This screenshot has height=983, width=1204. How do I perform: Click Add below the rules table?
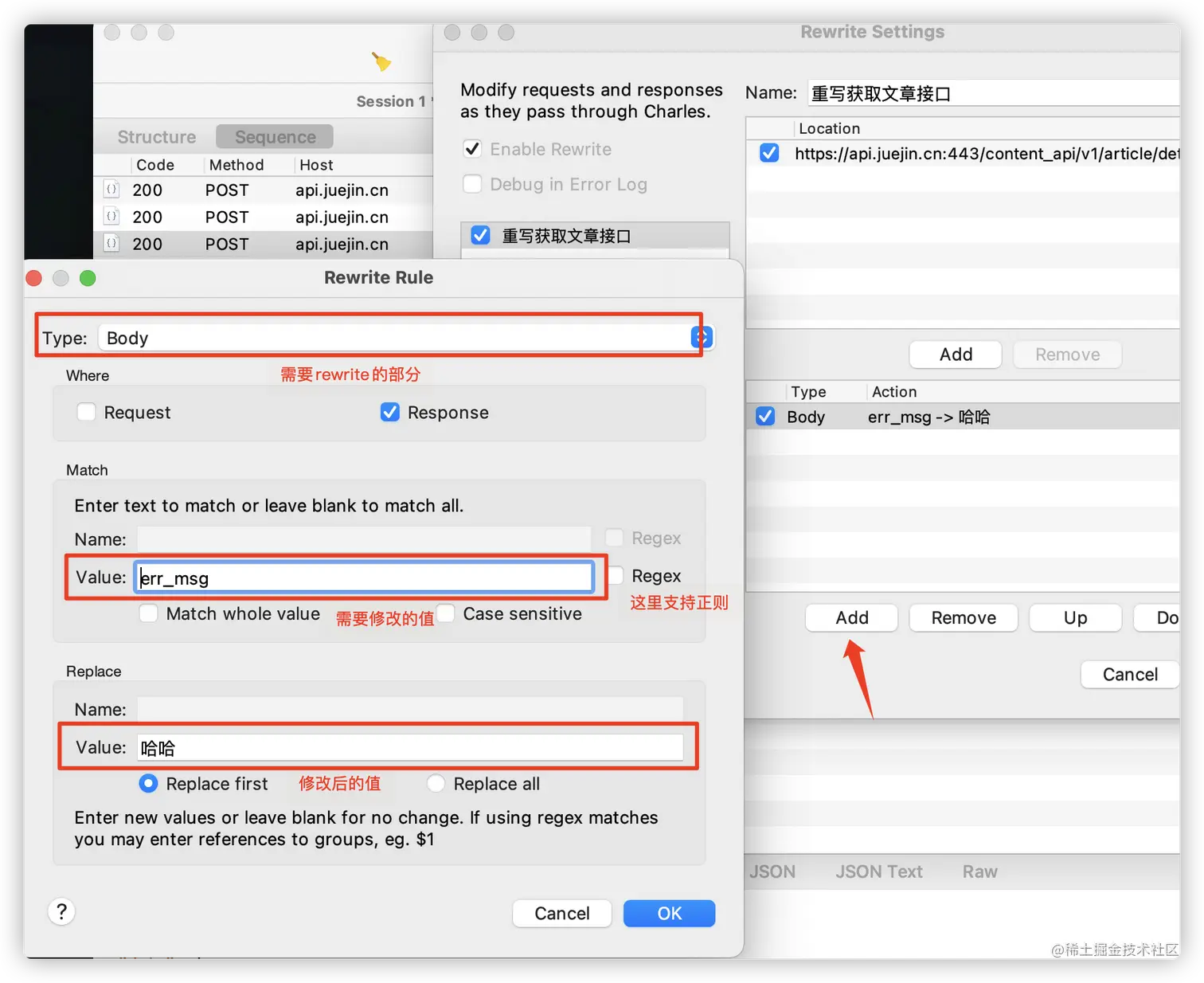(x=851, y=617)
